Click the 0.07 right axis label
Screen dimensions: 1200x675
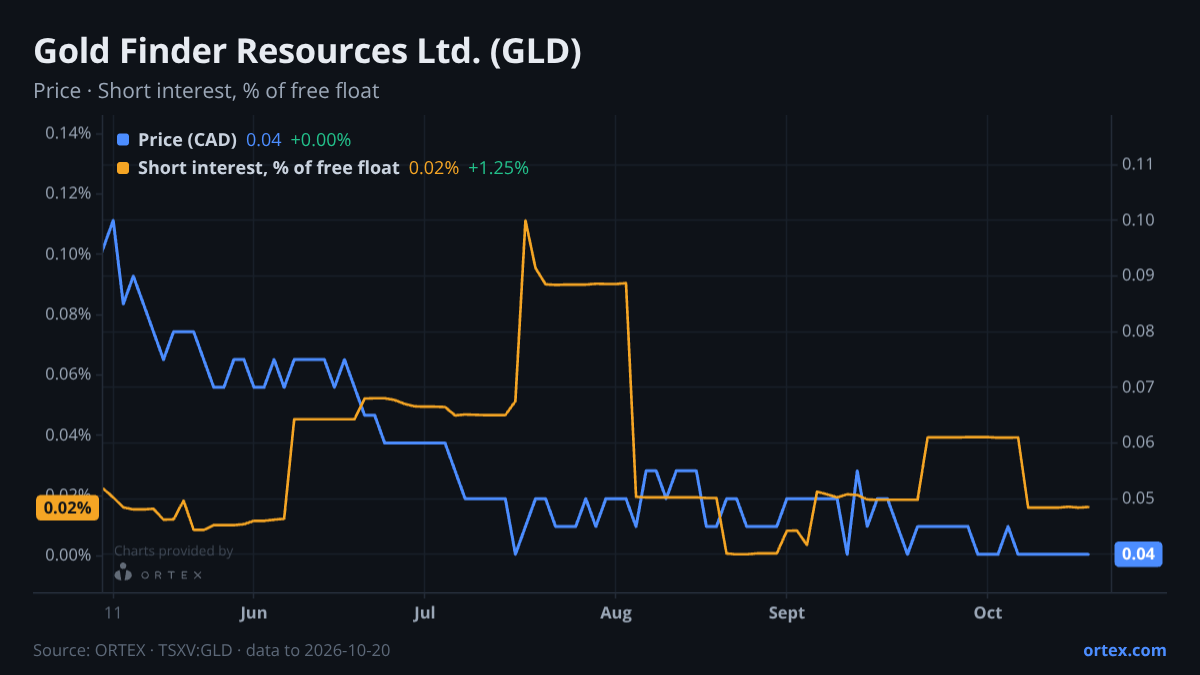tap(1138, 387)
